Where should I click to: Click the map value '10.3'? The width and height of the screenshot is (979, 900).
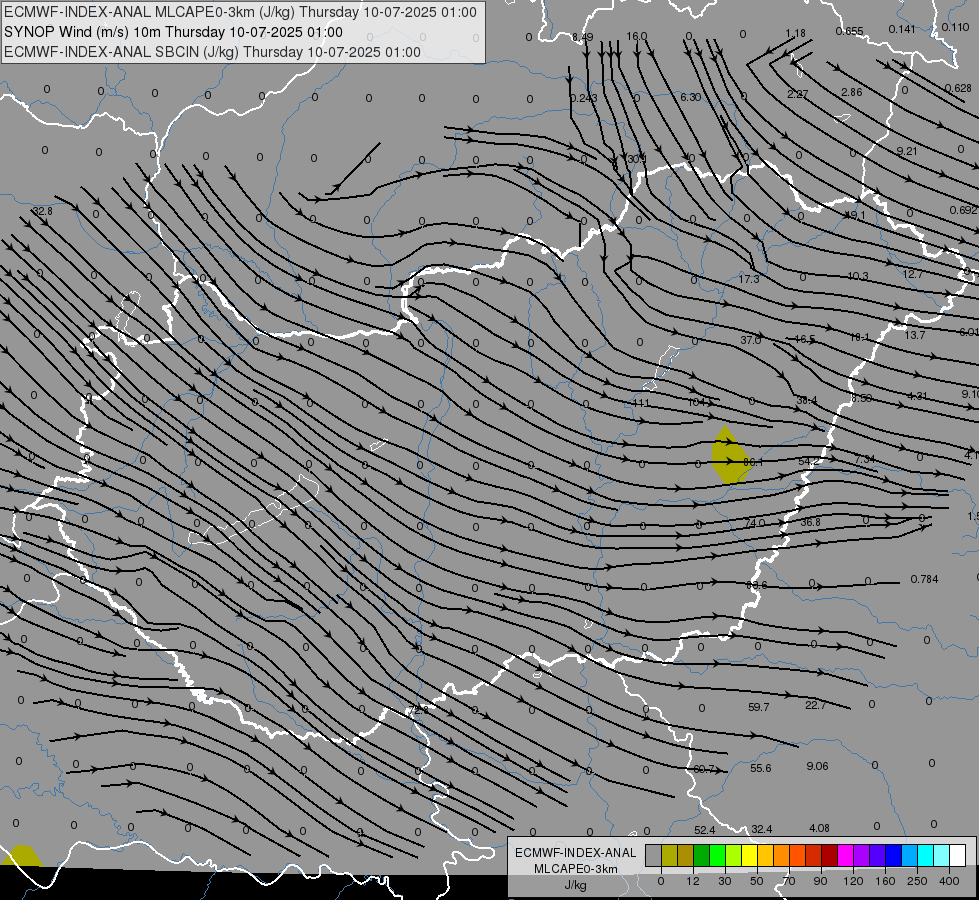coord(858,276)
